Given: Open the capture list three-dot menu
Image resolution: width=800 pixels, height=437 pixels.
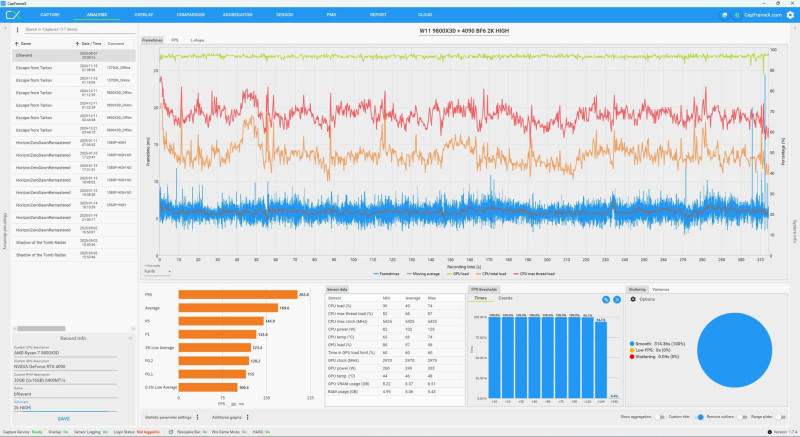Looking at the screenshot, I should click(17, 30).
